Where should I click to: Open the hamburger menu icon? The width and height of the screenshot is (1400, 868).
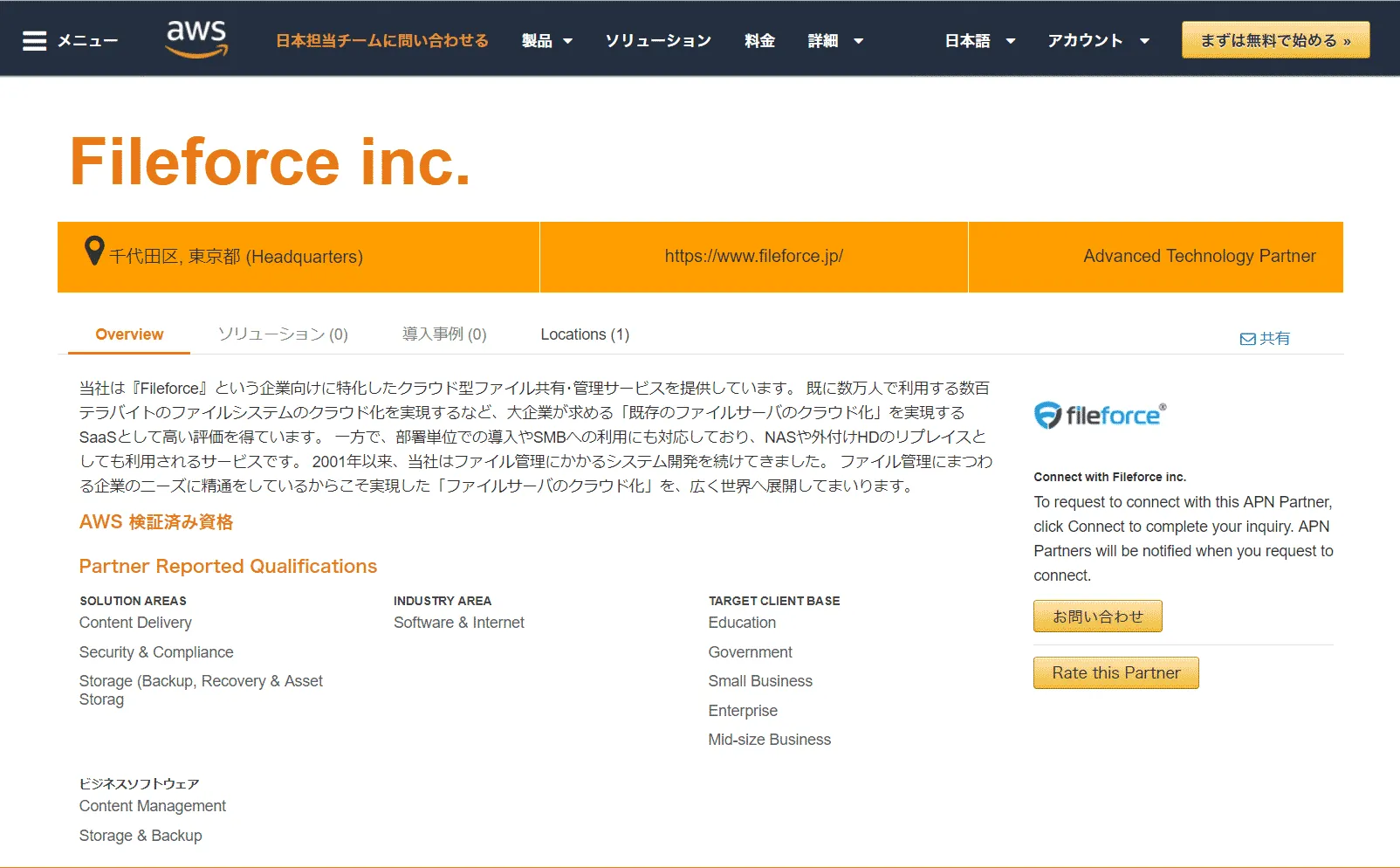click(x=34, y=41)
